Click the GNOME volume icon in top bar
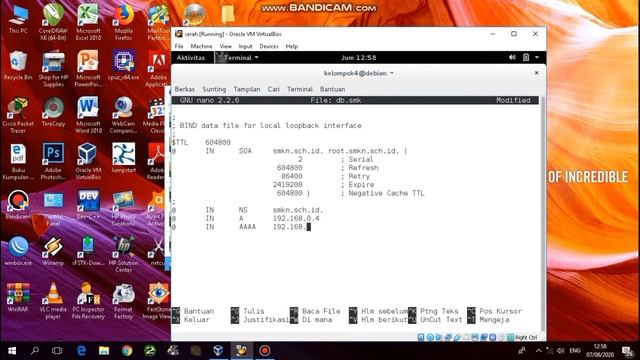The height and width of the screenshot is (360, 640). pyautogui.click(x=512, y=58)
